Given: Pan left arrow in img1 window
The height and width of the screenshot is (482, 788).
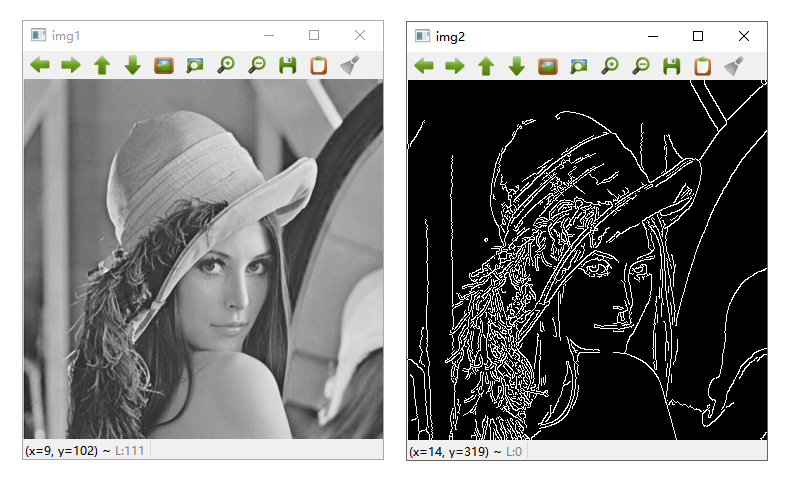Looking at the screenshot, I should click(x=40, y=65).
